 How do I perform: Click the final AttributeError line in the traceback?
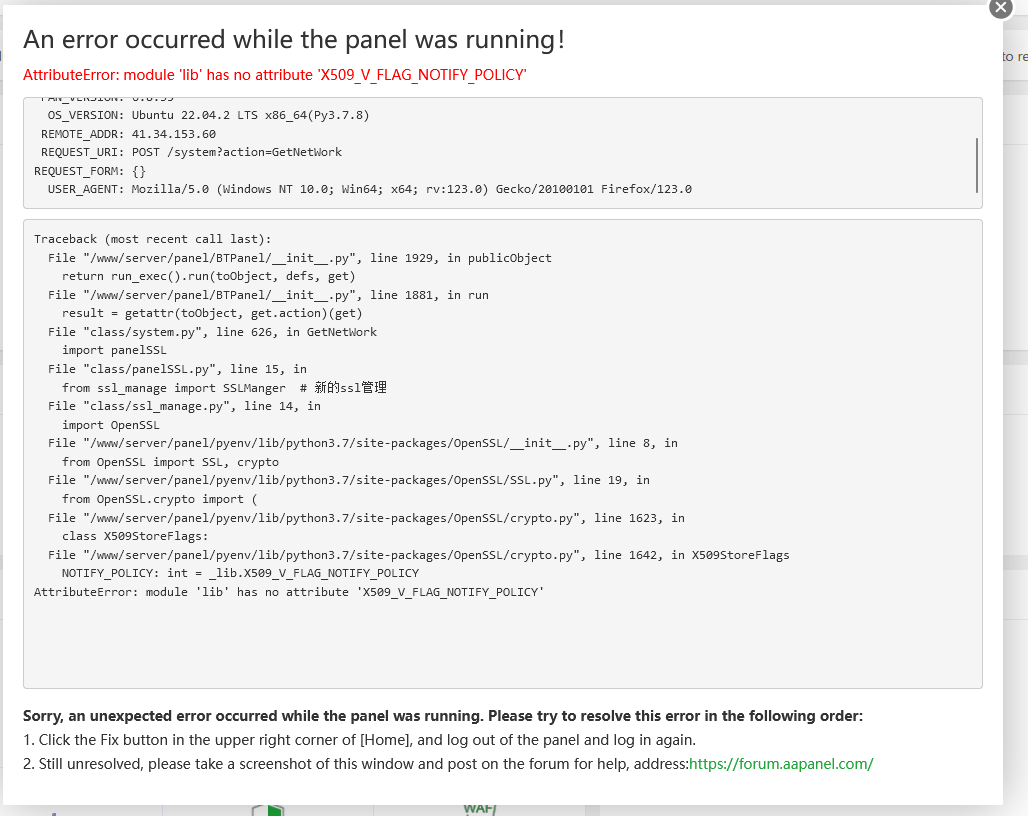click(x=290, y=591)
